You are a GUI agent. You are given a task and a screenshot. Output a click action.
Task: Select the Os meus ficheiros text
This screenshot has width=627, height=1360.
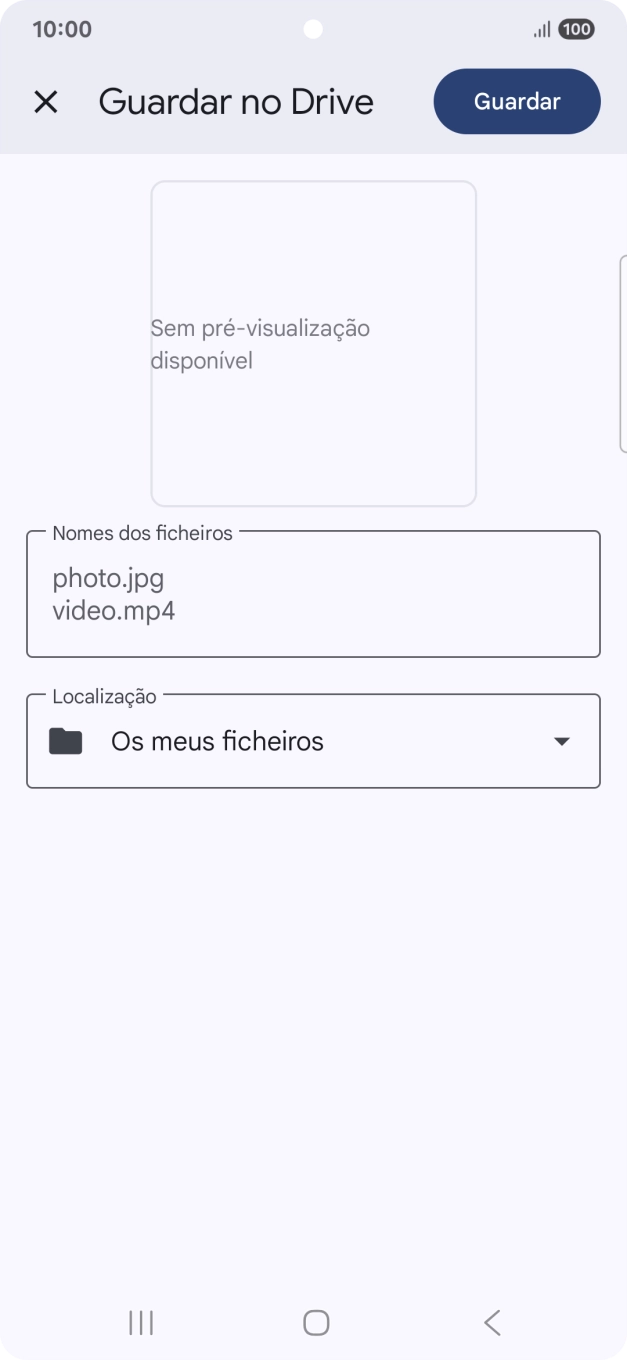(x=217, y=741)
